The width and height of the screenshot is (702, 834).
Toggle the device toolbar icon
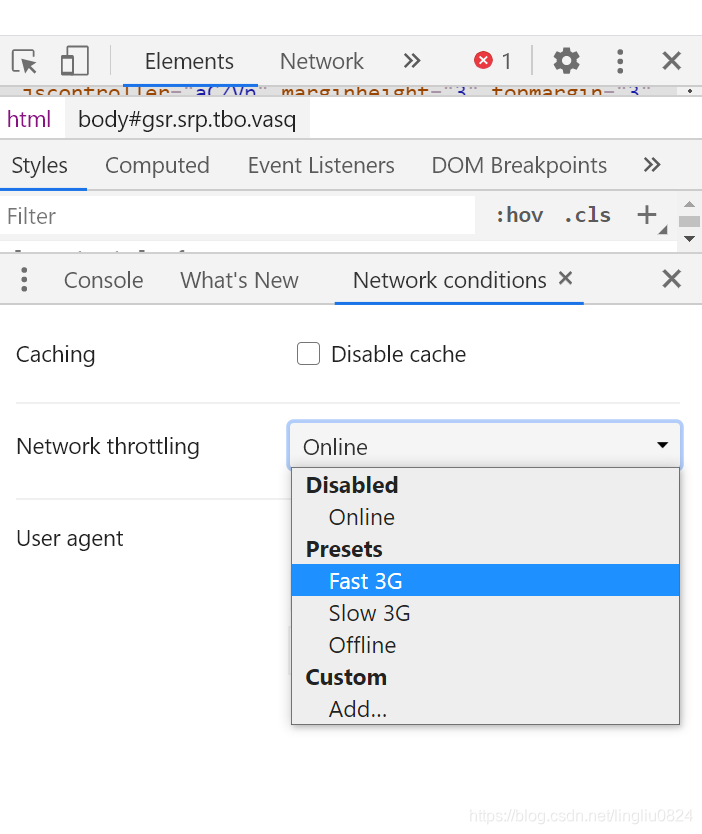(x=74, y=61)
